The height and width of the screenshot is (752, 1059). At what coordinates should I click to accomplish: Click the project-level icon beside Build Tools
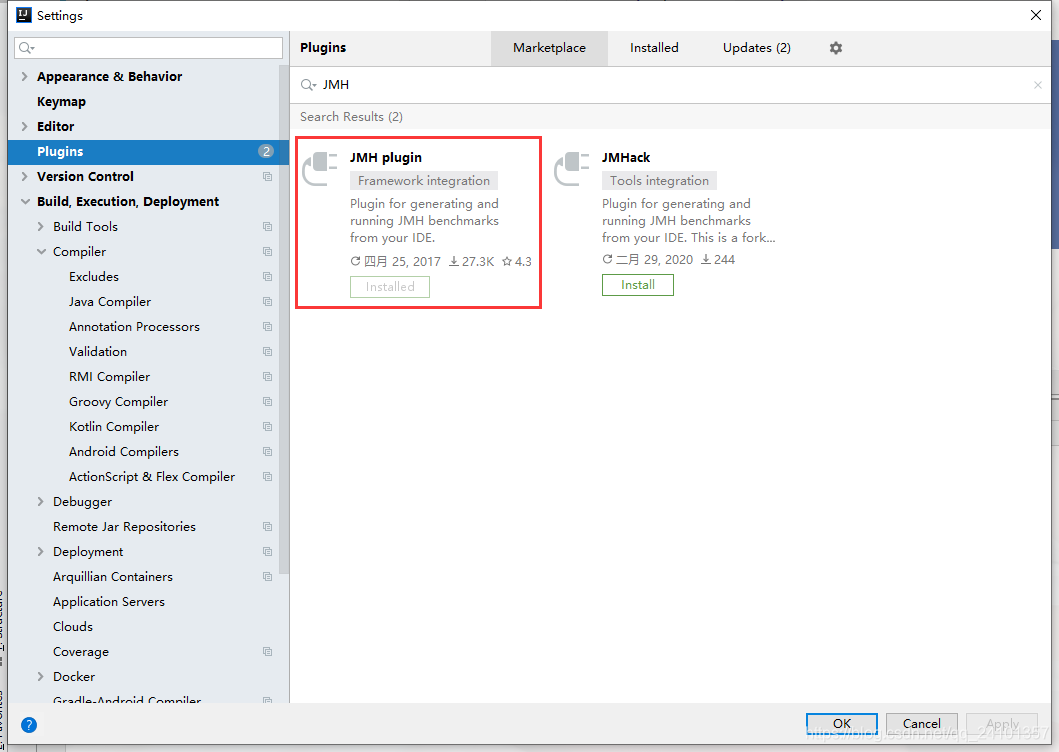(x=267, y=226)
